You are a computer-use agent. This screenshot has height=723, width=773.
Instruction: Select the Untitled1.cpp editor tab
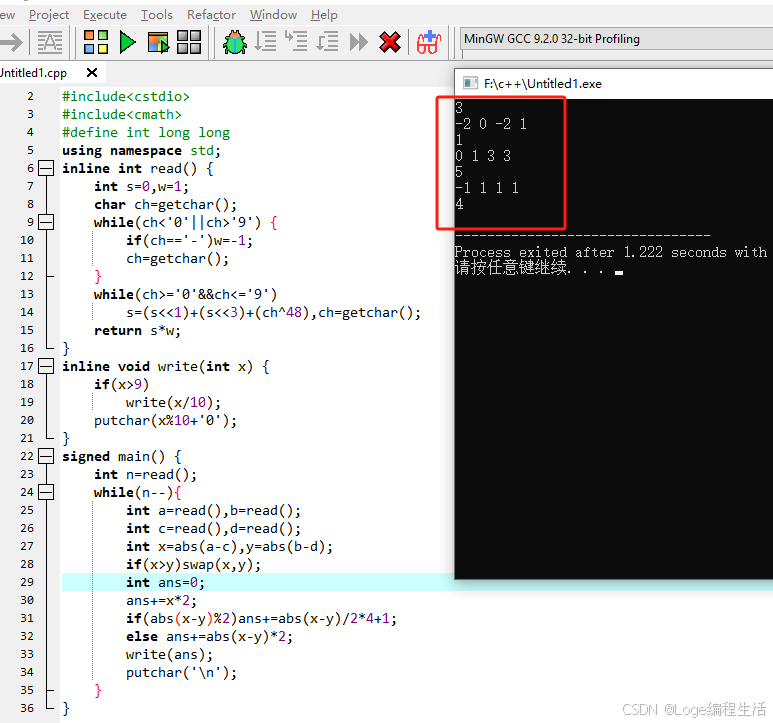pos(34,73)
